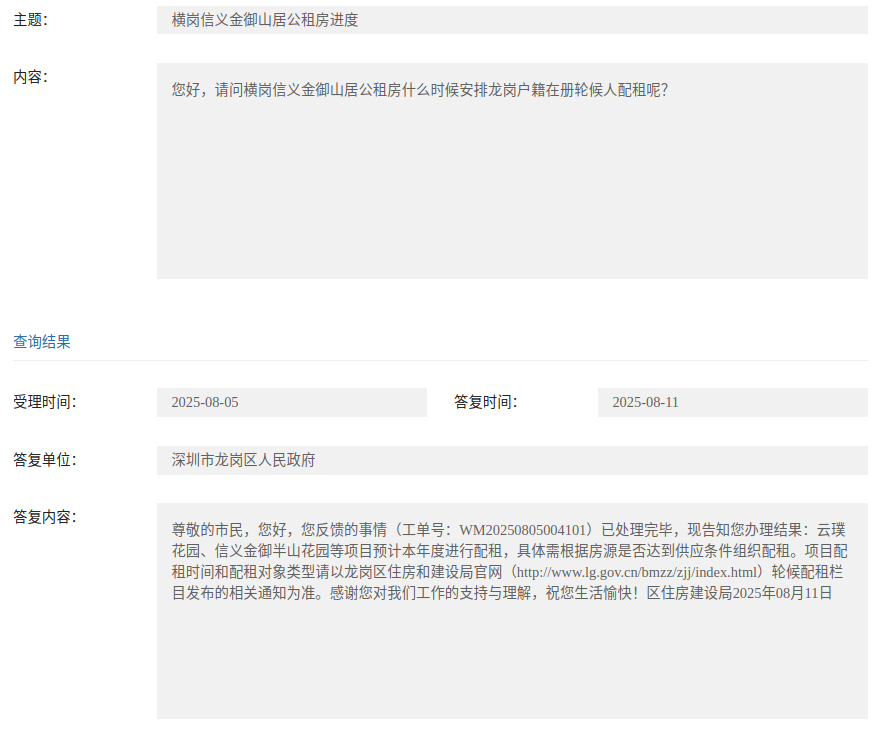Click the 答复单位: label
887x731 pixels.
[45, 460]
